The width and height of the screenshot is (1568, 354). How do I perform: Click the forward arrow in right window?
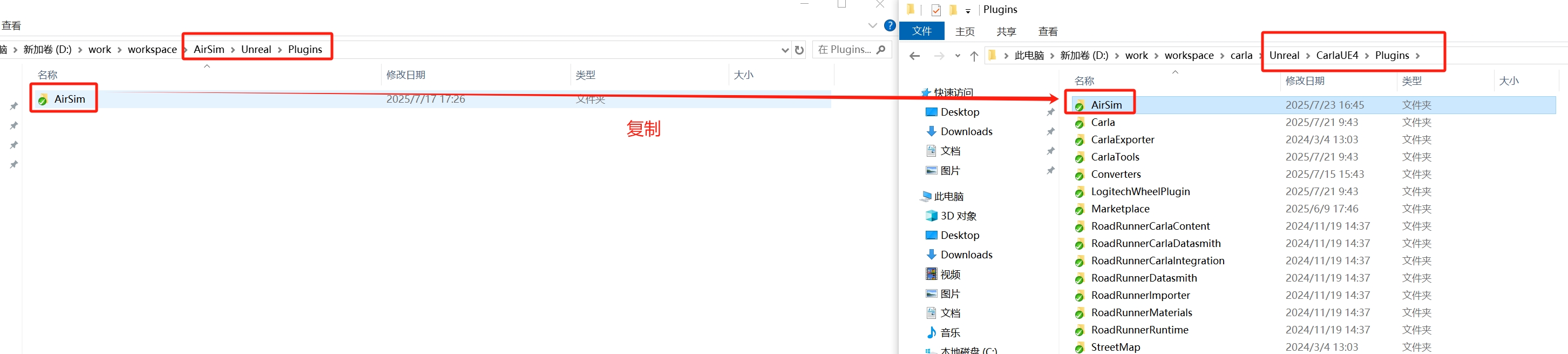click(x=939, y=56)
